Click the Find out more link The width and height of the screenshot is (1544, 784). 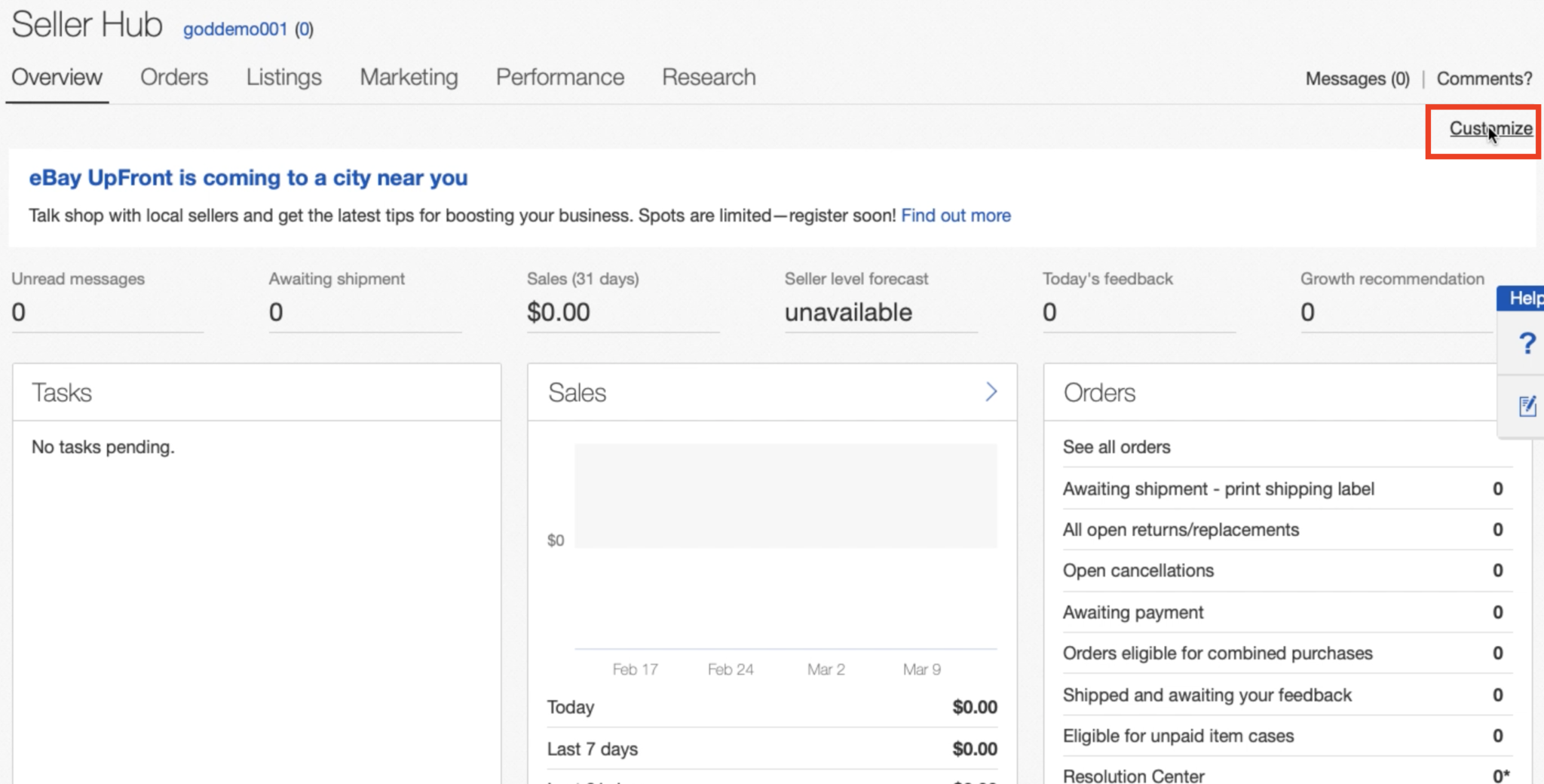[955, 216]
